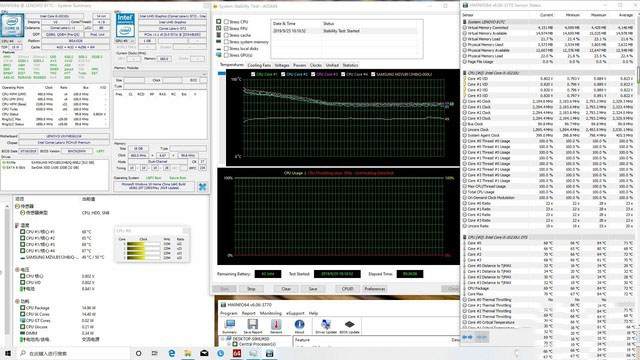
Task: Switch to Statistics tab
Action: coord(350,65)
